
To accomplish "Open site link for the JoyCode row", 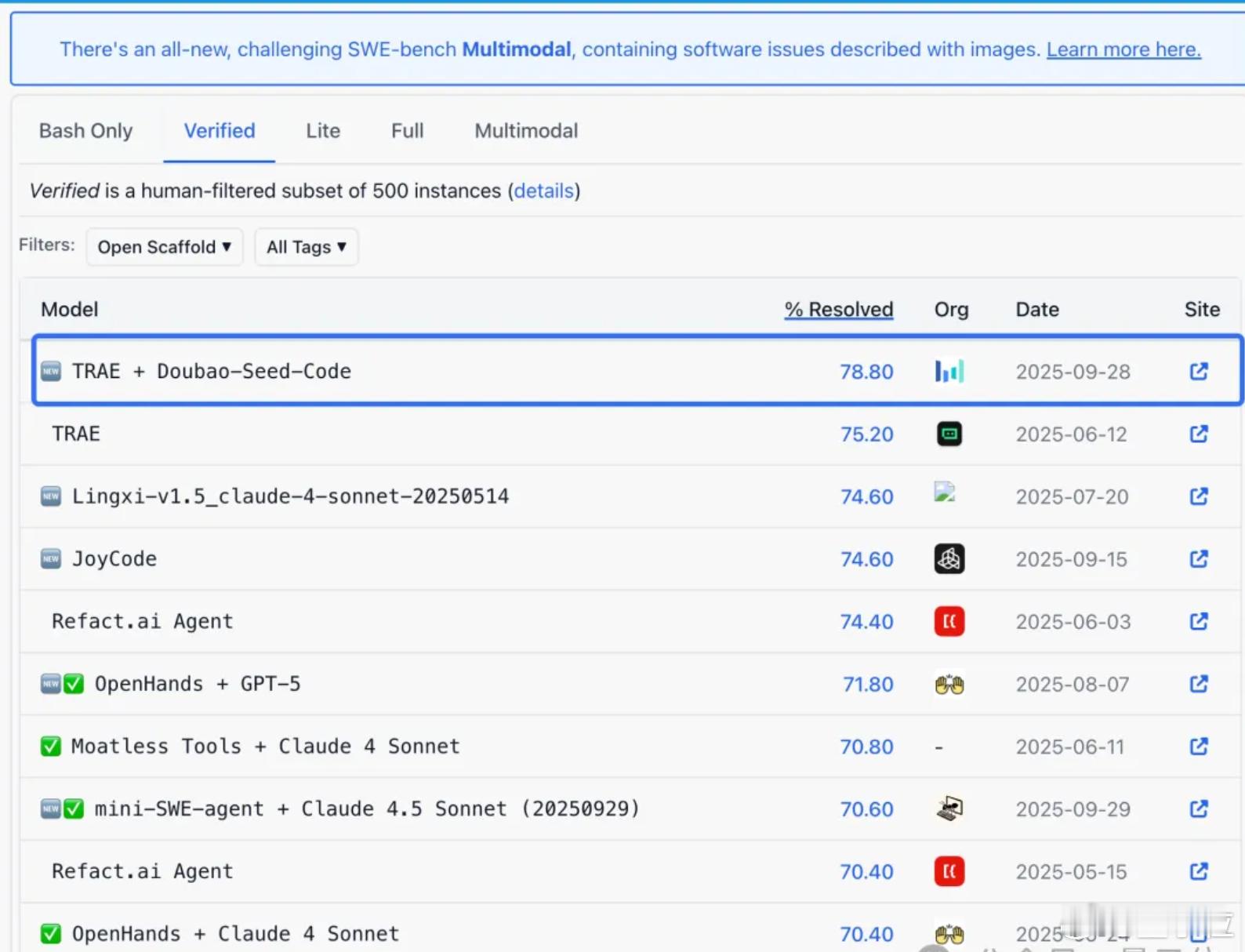I will coord(1199,558).
